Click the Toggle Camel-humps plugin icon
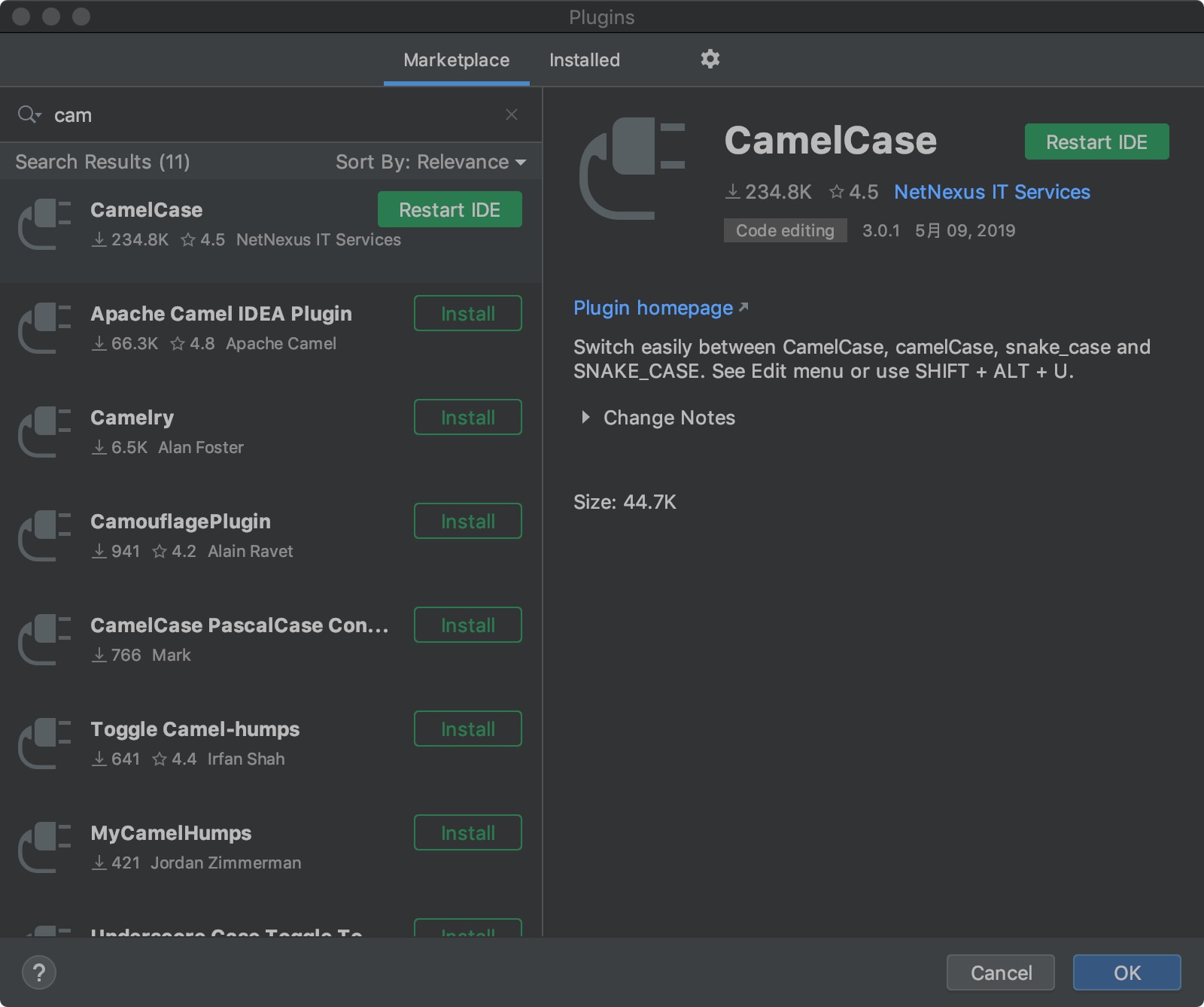This screenshot has height=1007, width=1204. (x=45, y=744)
